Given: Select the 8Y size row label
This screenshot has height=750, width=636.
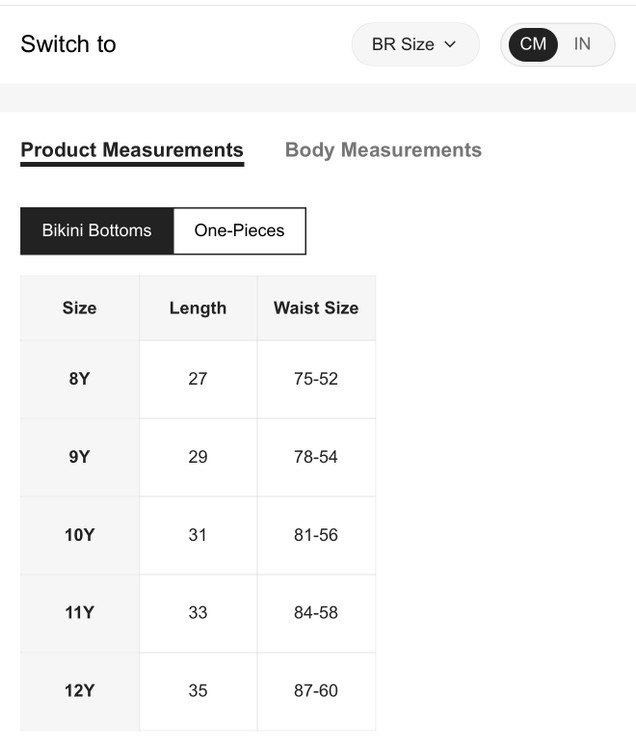Looking at the screenshot, I should (80, 379).
